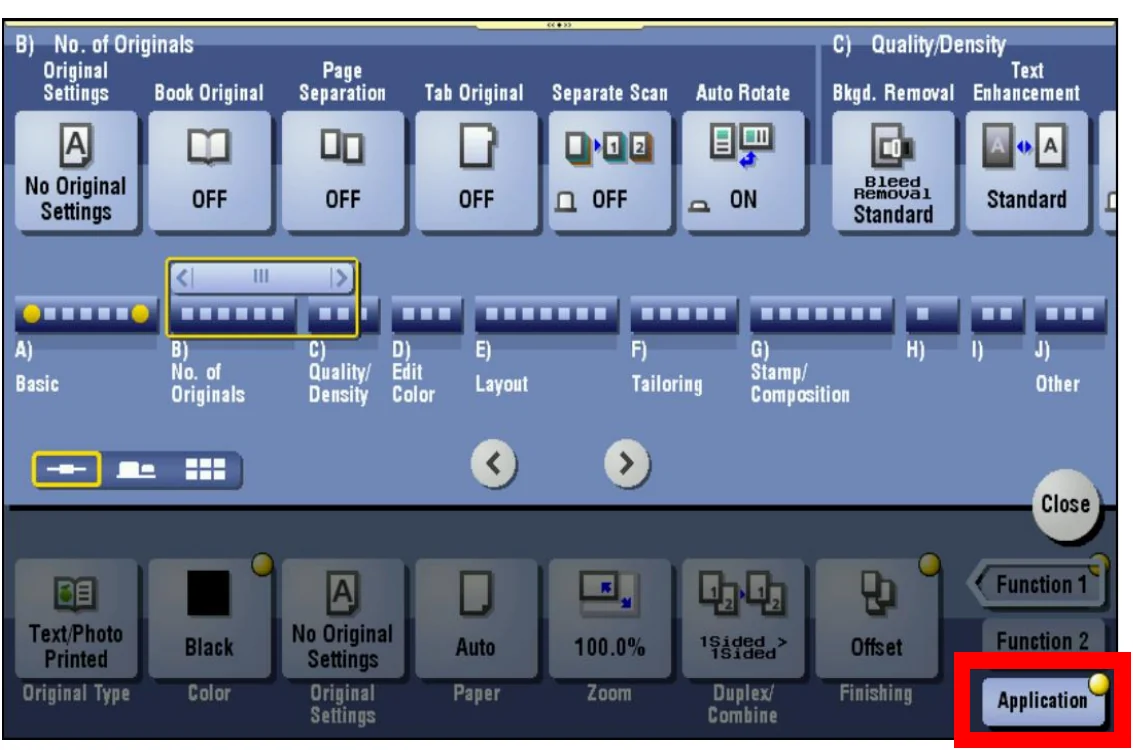Image resolution: width=1133 pixels, height=750 pixels.
Task: Switch to tray list view icon
Action: click(136, 470)
